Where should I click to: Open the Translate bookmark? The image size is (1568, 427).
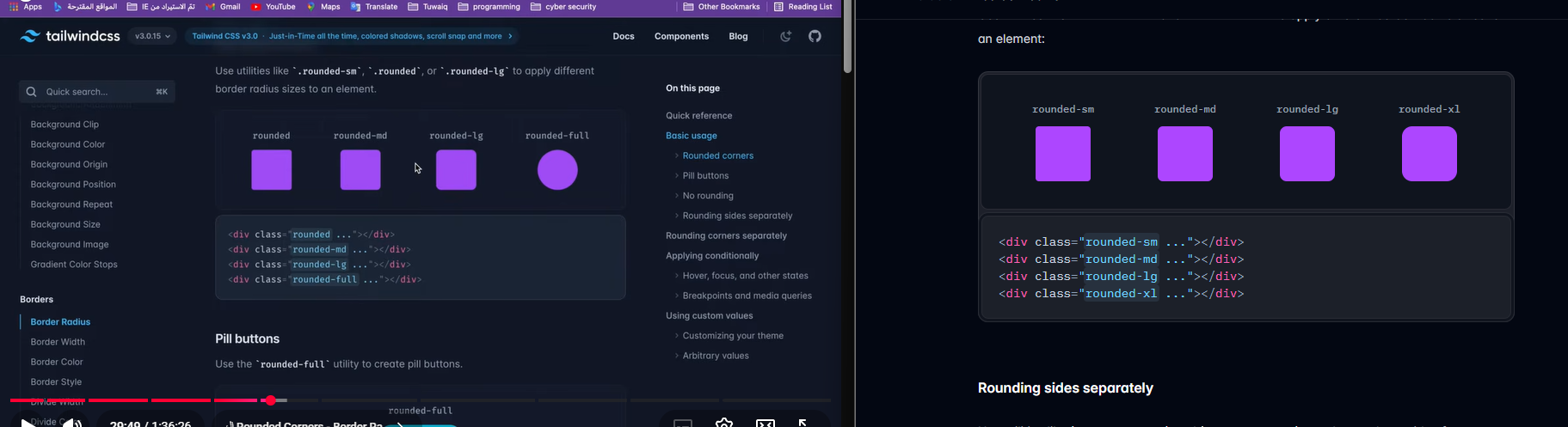tap(374, 7)
